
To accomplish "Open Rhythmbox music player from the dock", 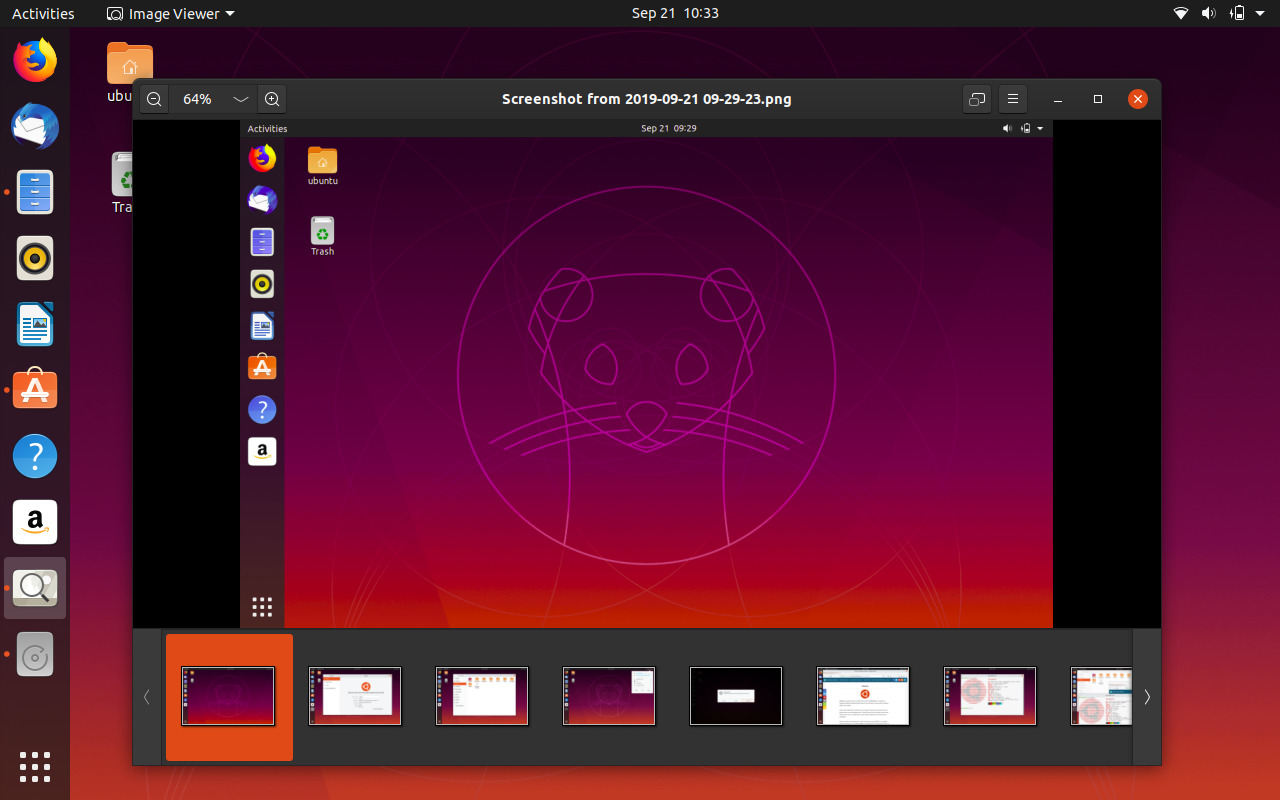I will tap(35, 258).
